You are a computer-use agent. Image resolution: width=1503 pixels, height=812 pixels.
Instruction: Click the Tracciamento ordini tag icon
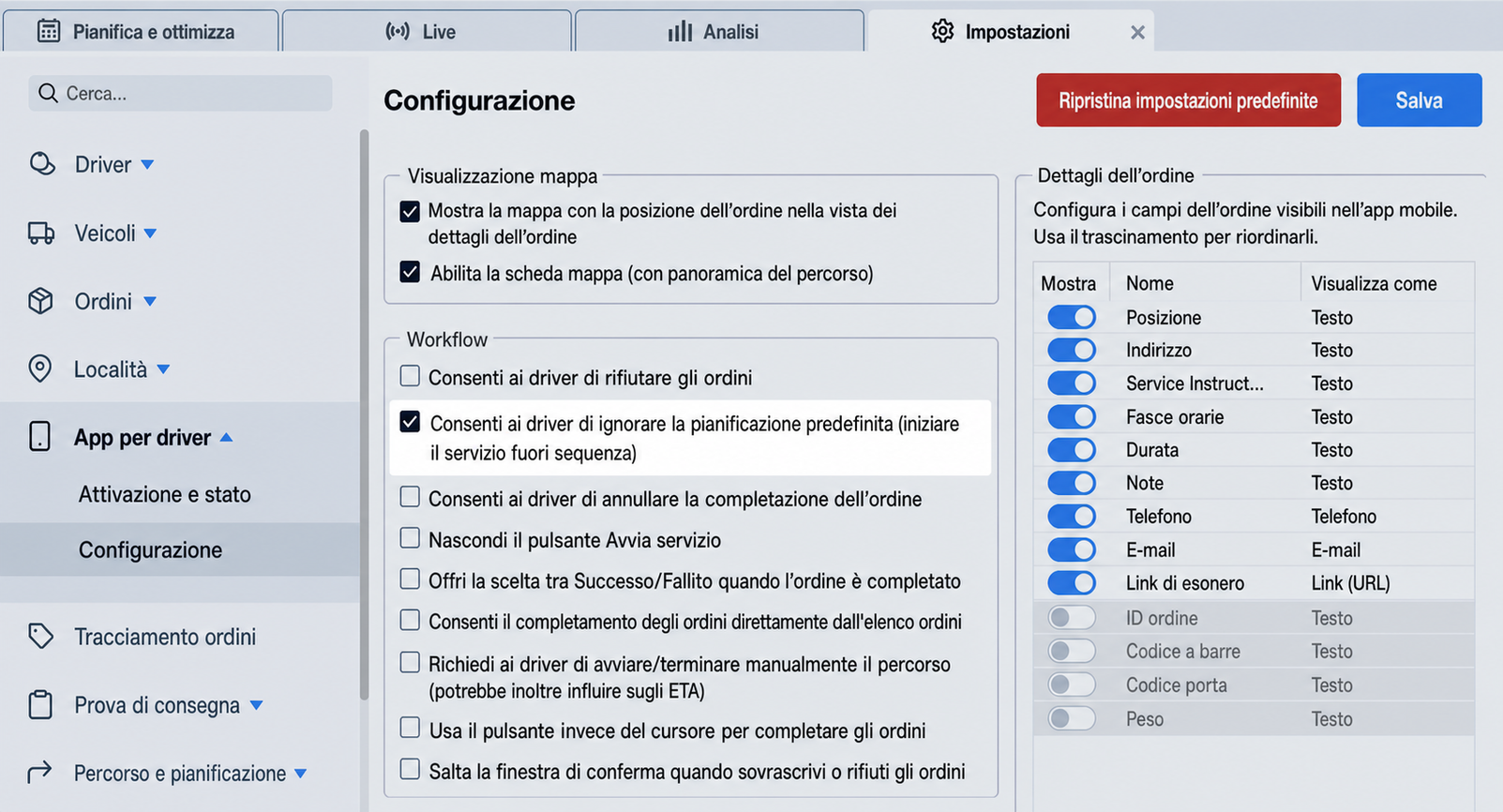pos(40,636)
